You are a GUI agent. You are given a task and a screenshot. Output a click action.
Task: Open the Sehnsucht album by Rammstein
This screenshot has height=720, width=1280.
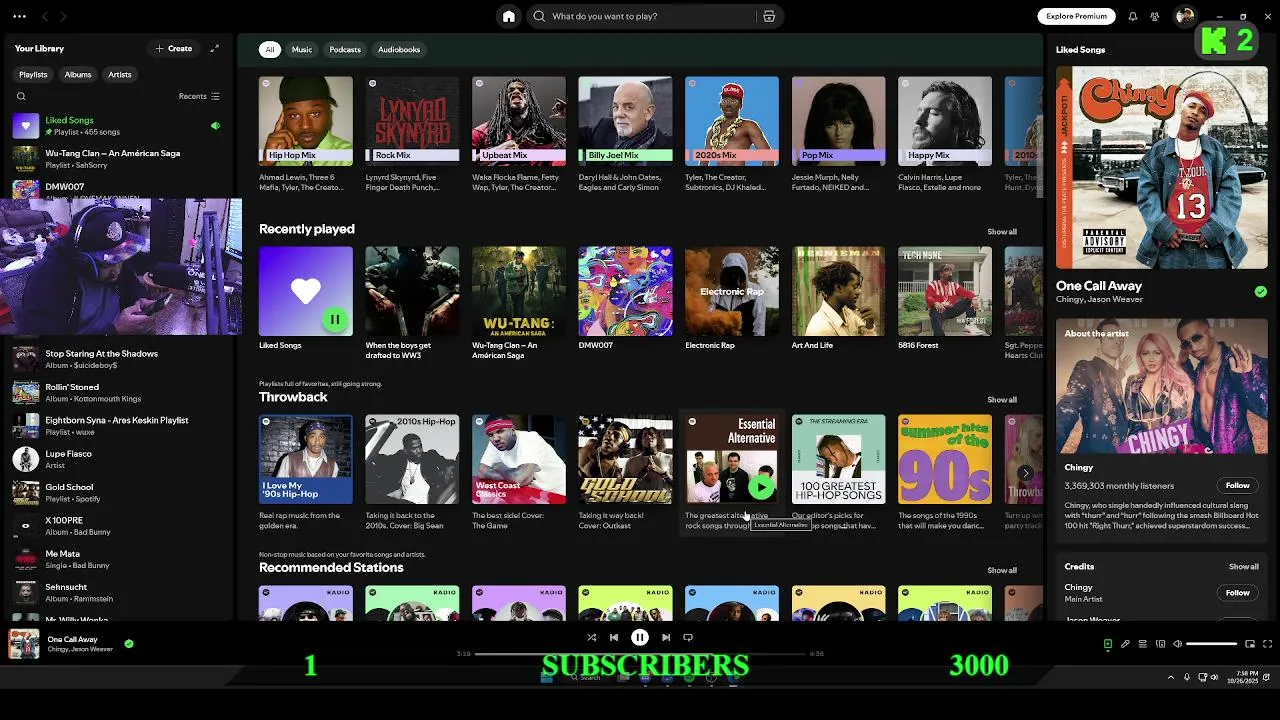pyautogui.click(x=118, y=593)
